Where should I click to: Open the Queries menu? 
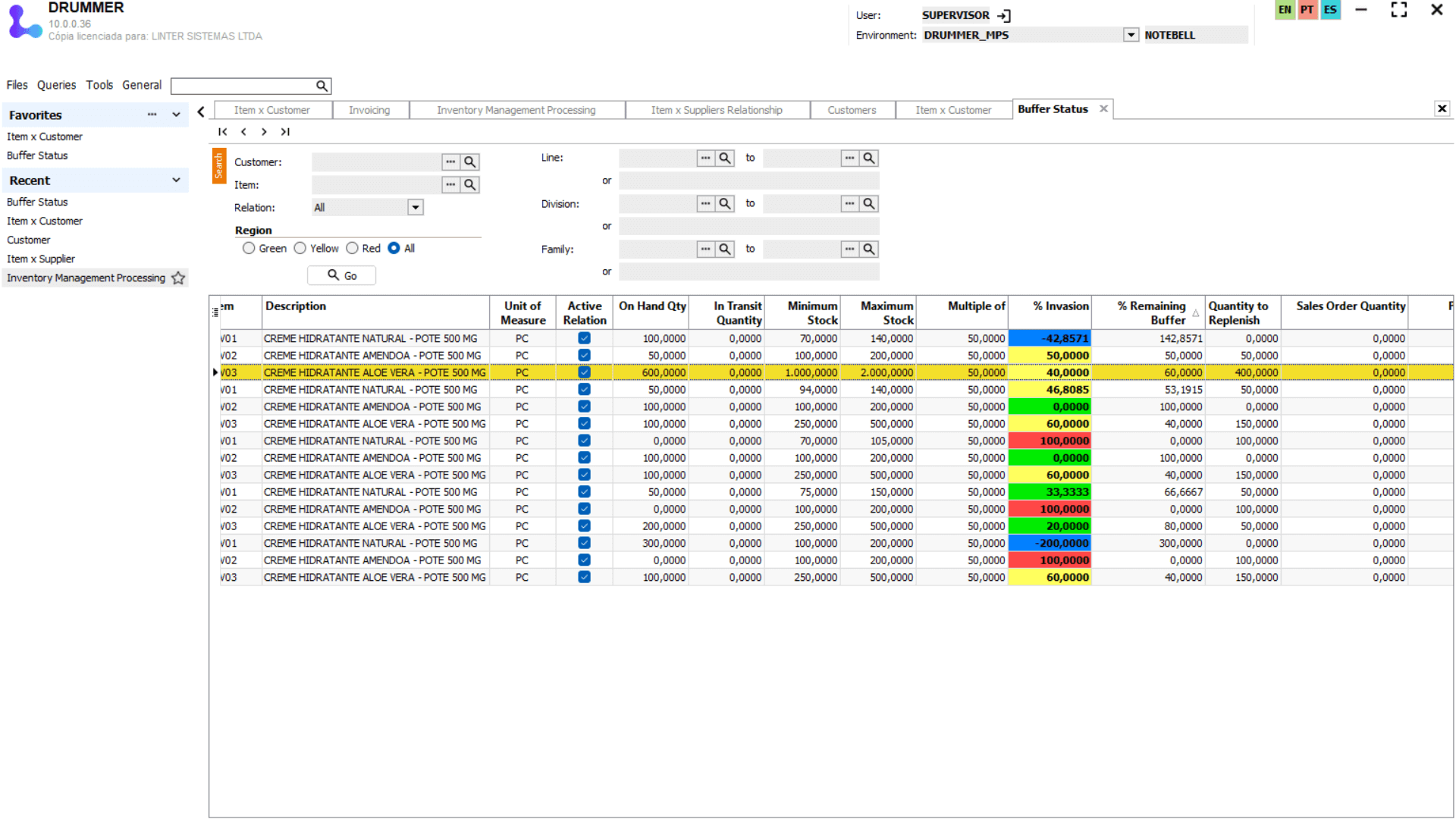pyautogui.click(x=56, y=86)
